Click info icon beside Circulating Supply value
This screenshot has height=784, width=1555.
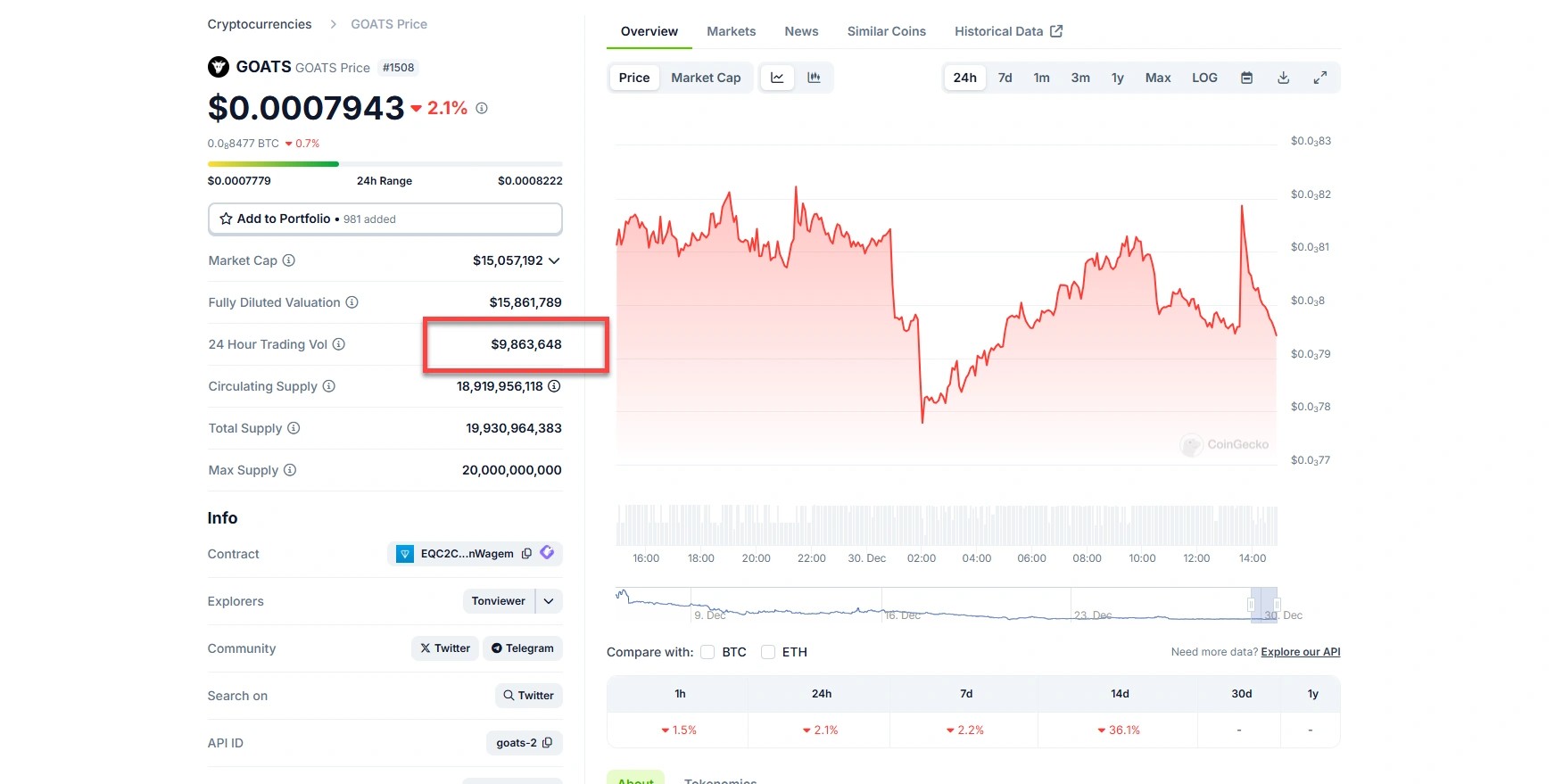coord(554,386)
